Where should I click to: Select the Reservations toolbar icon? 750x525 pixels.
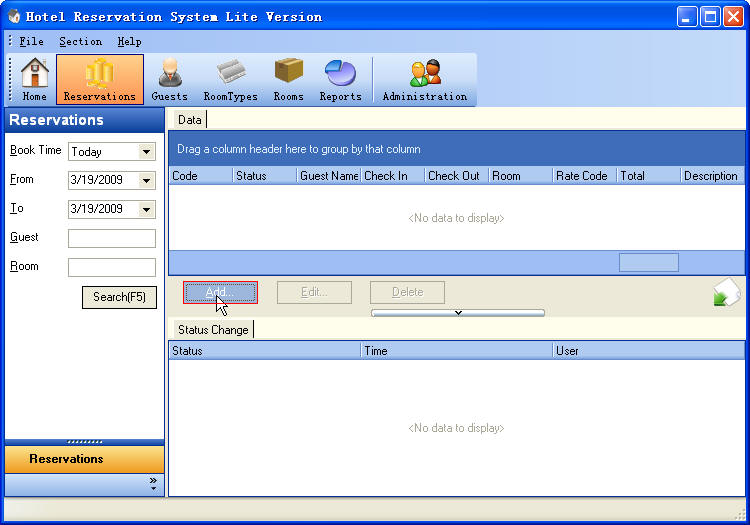[99, 79]
